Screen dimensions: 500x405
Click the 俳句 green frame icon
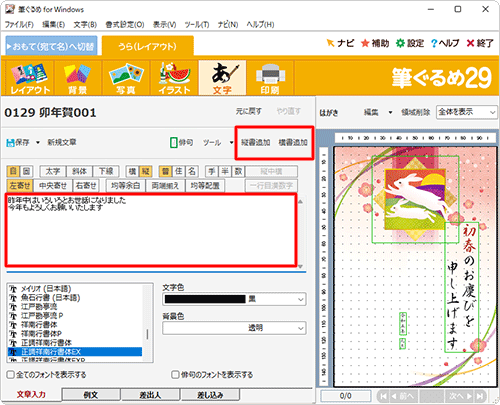(174, 142)
